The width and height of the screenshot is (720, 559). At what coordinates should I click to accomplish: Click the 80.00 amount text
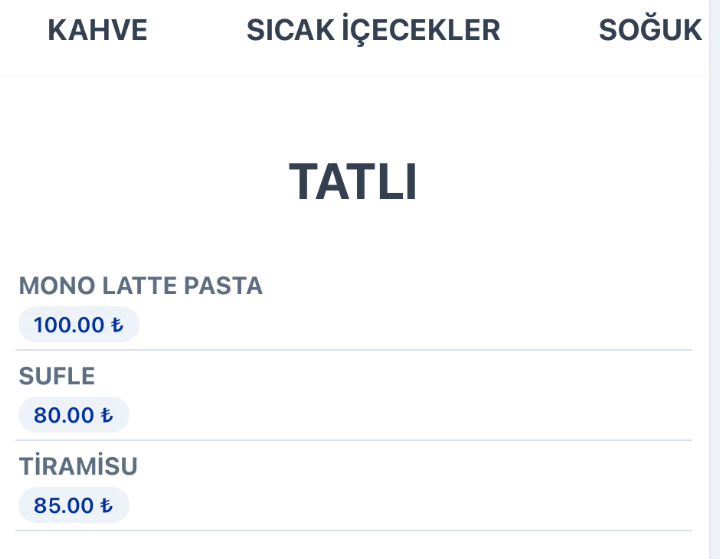pyautogui.click(x=64, y=415)
